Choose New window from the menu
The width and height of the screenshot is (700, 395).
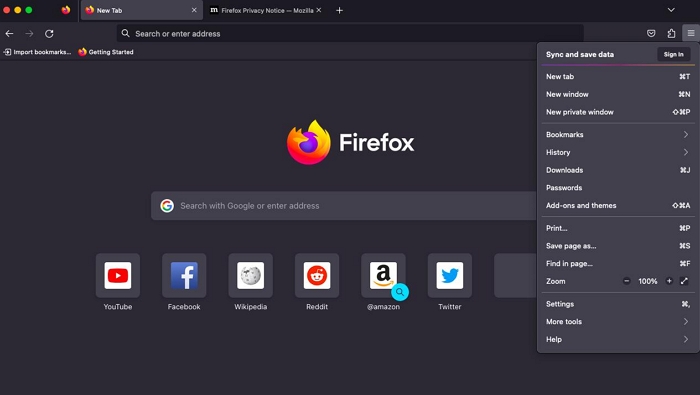618,94
